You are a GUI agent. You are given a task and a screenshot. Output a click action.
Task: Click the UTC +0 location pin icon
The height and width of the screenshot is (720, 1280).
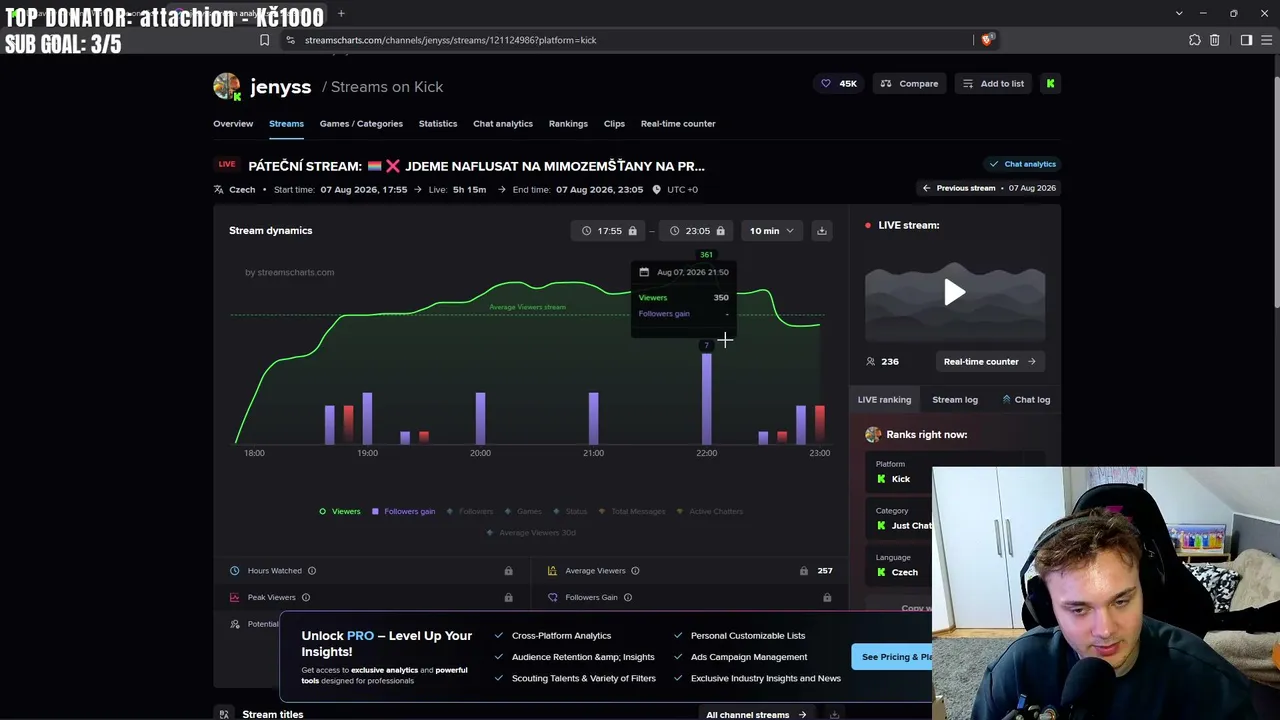[x=656, y=189]
